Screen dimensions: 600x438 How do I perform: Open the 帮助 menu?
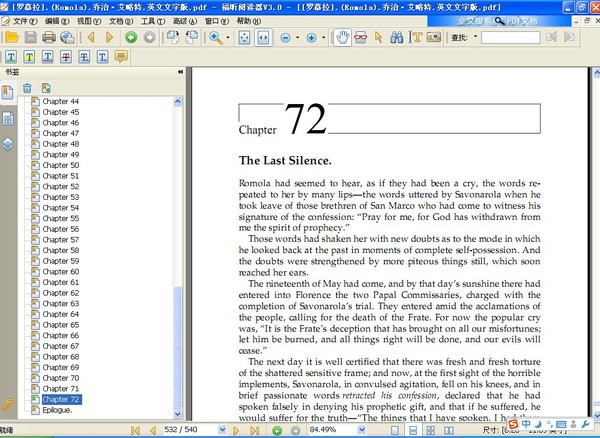click(x=249, y=21)
